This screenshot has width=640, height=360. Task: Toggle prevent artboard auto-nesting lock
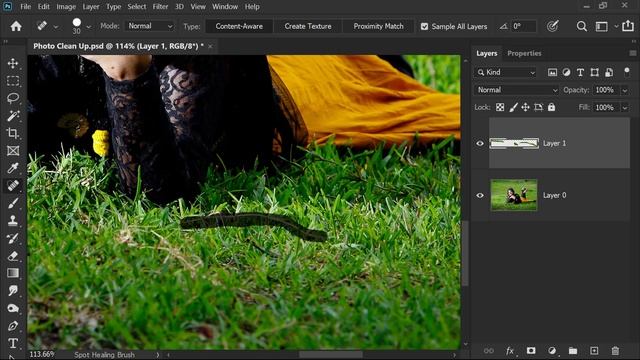tap(538, 107)
